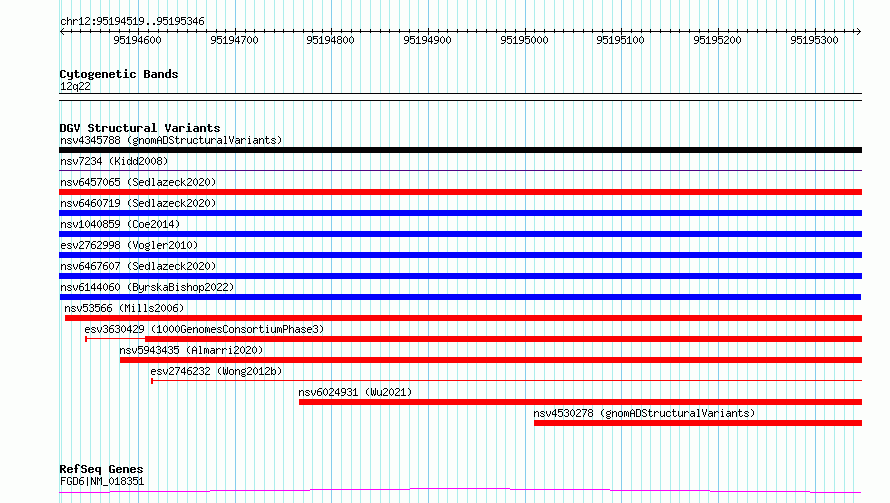
Task: Click the magenta FGD6 gene line
Action: pos(460,491)
